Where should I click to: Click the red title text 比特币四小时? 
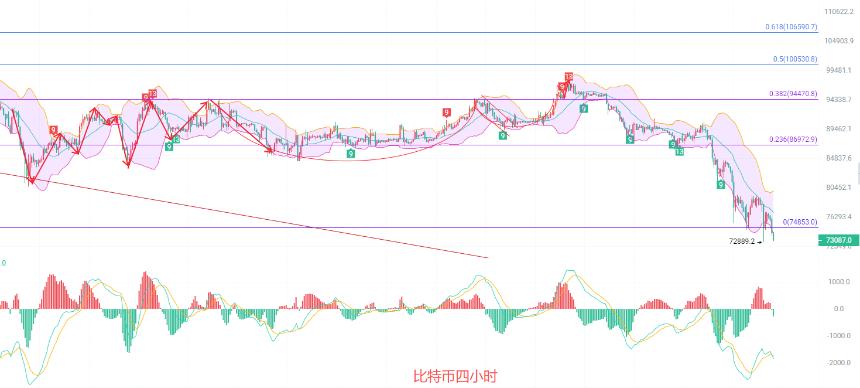coord(455,376)
